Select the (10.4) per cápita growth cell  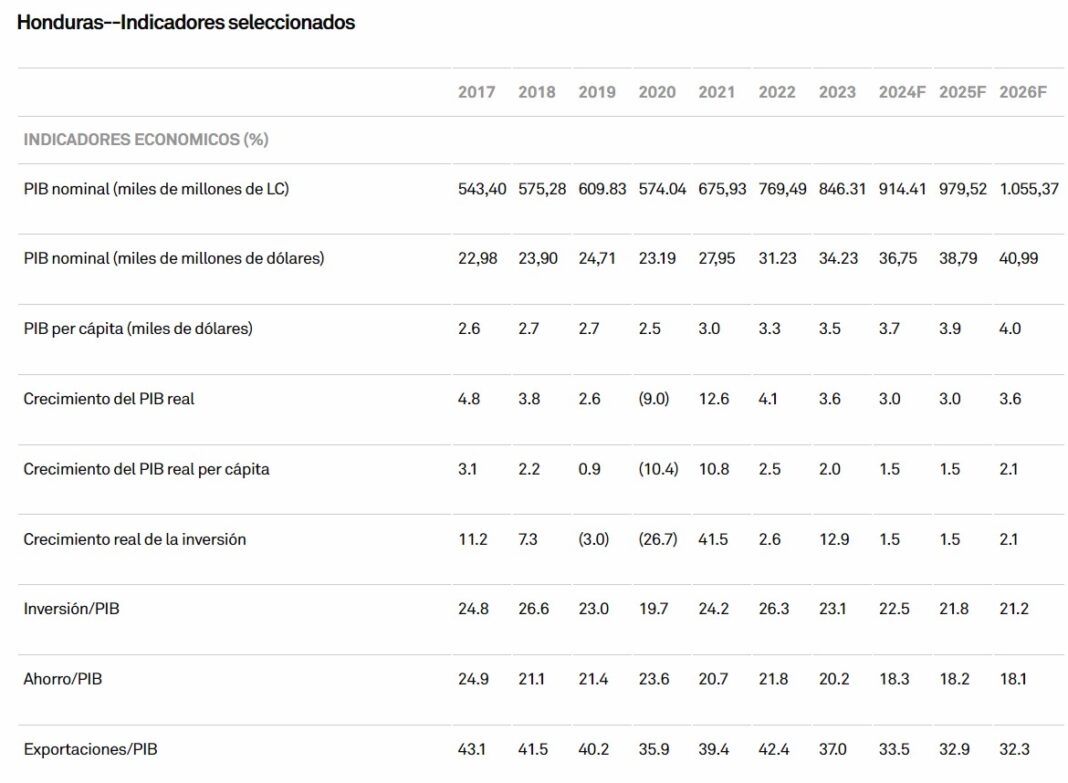[x=658, y=468]
